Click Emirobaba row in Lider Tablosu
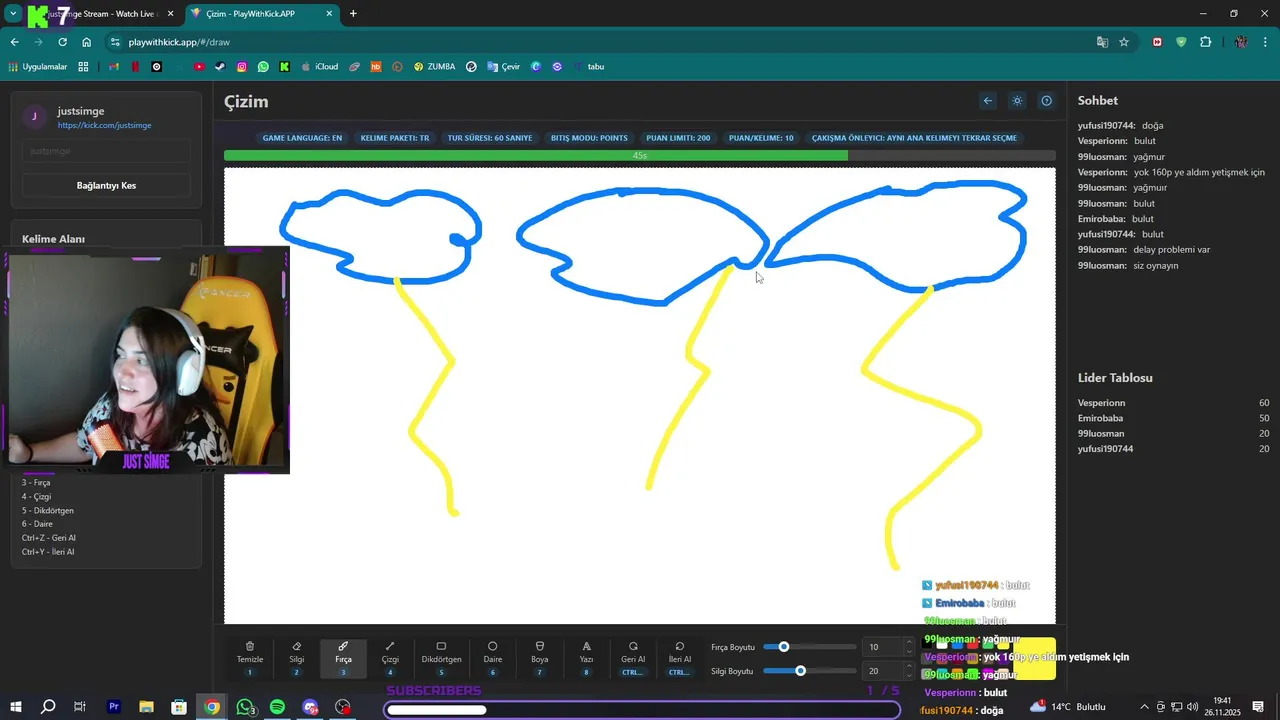Viewport: 1280px width, 720px height. (1173, 418)
